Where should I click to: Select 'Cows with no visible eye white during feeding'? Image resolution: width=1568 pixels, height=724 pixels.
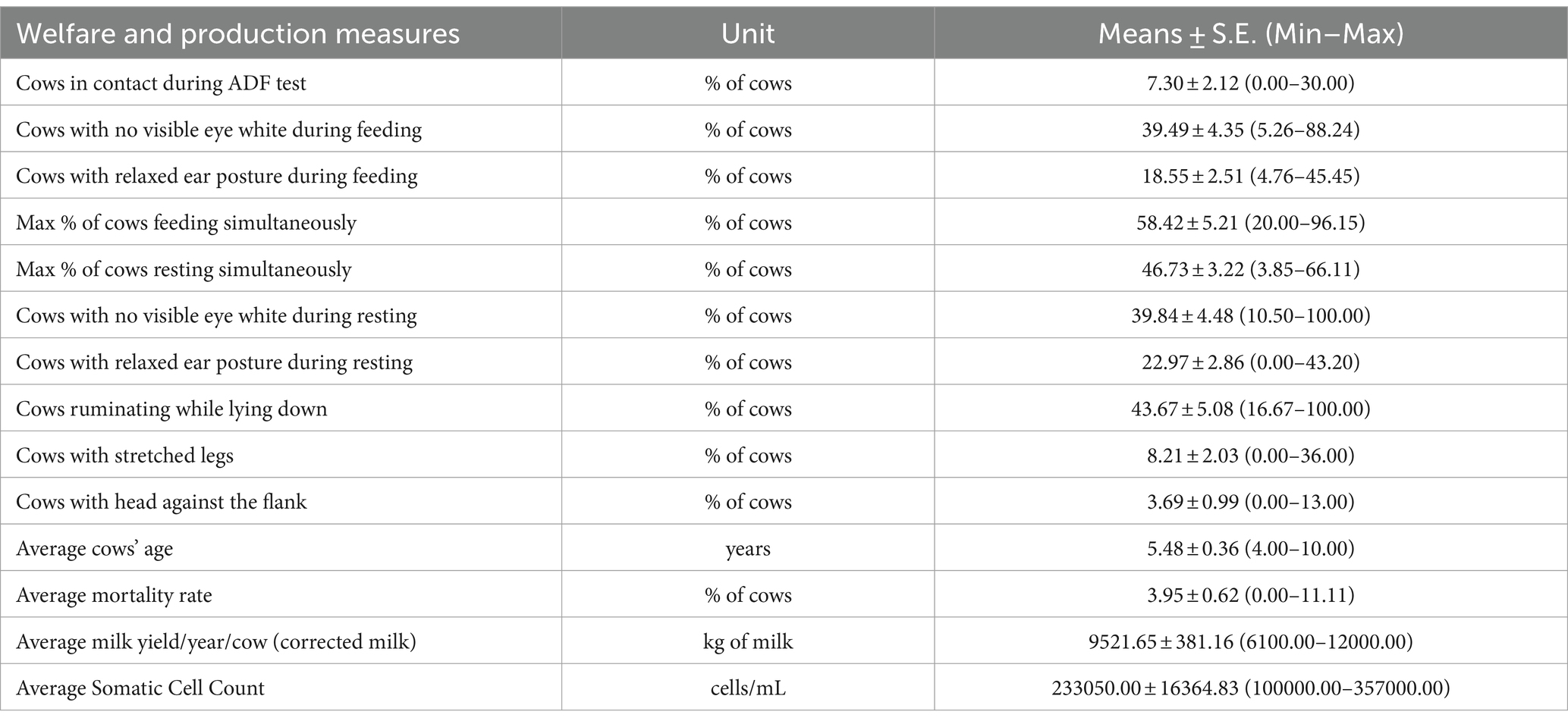[x=218, y=130]
